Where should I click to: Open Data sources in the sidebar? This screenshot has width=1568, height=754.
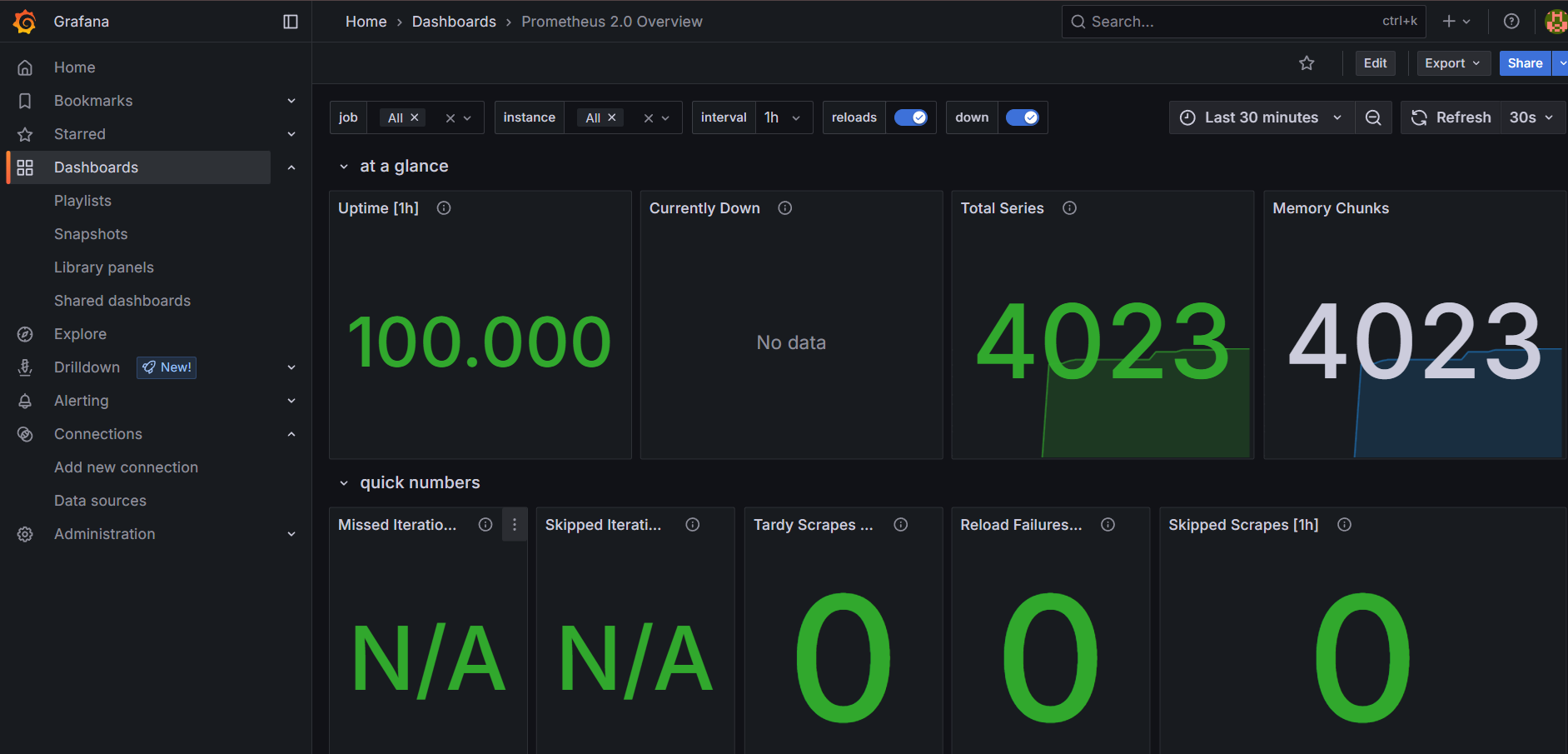pos(100,501)
